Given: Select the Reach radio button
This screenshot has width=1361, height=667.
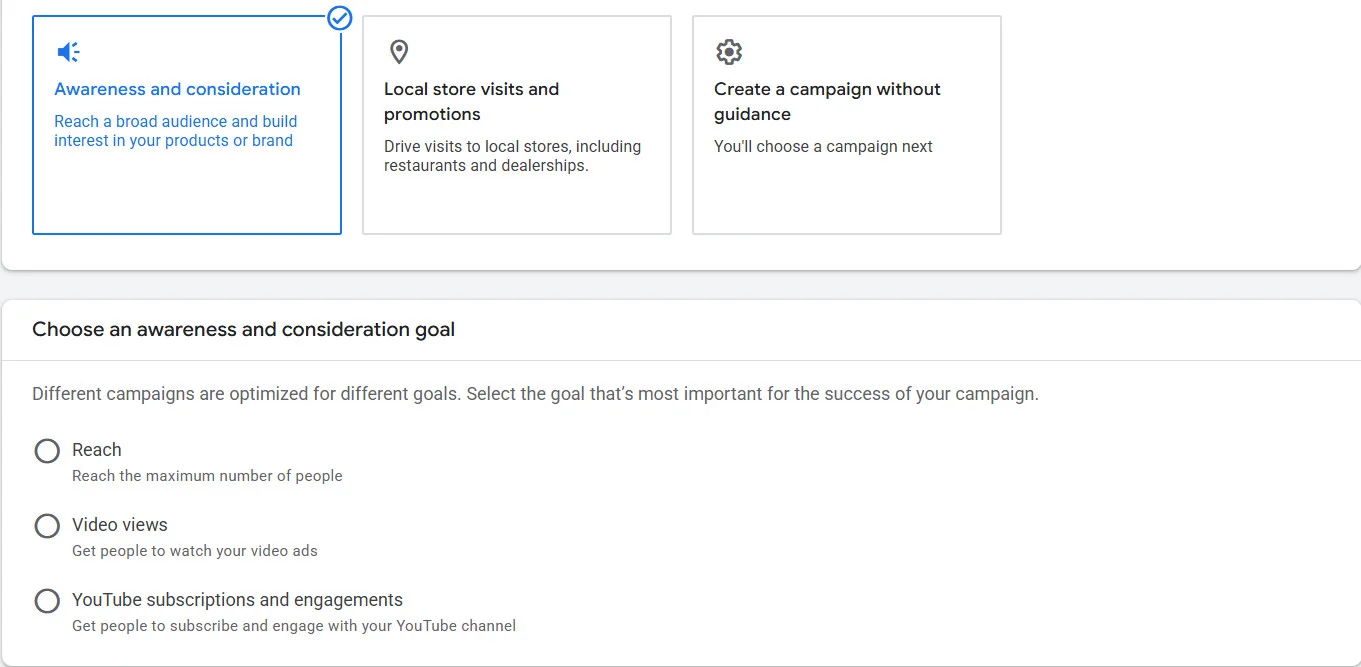Looking at the screenshot, I should point(47,451).
